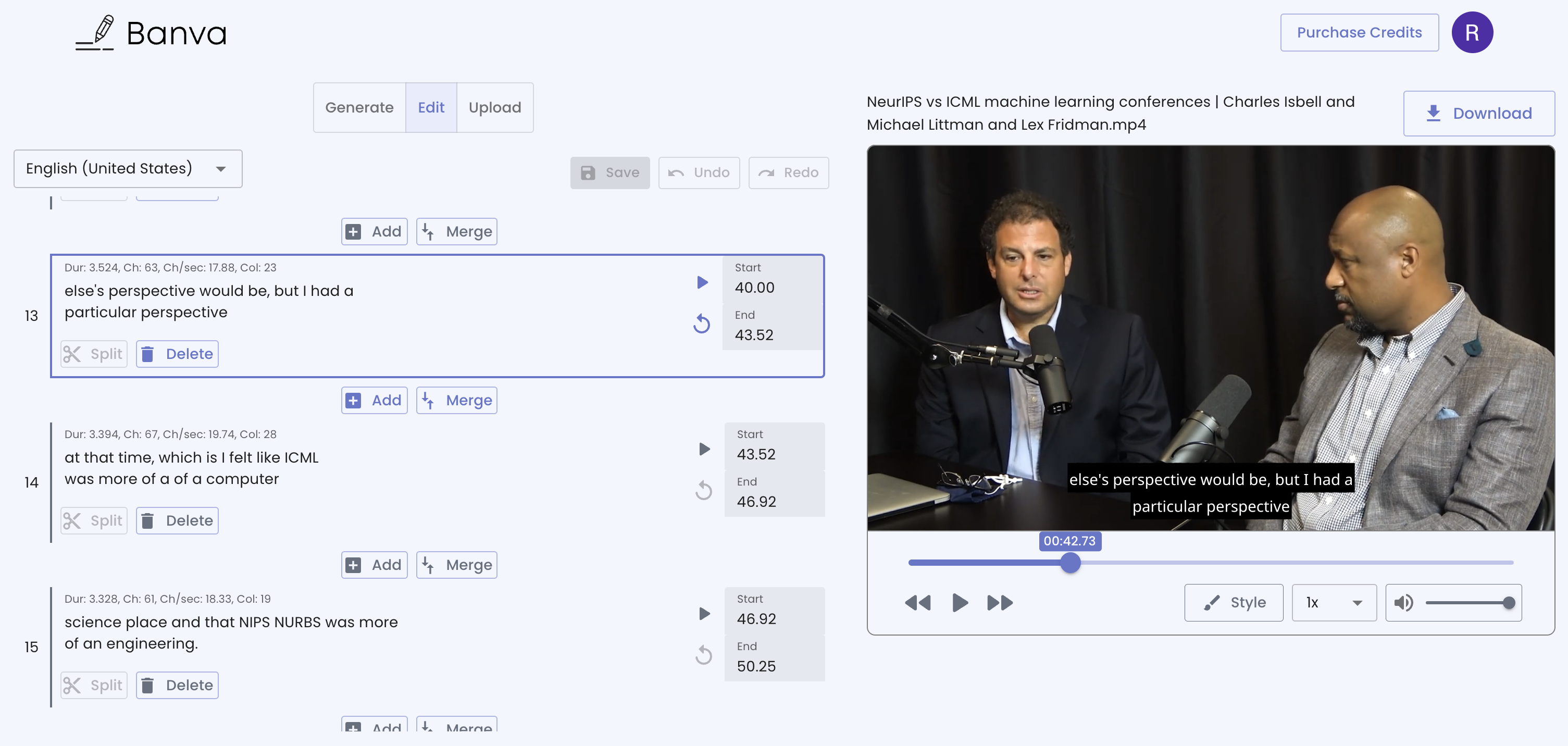Click the video rewind button

917,603
